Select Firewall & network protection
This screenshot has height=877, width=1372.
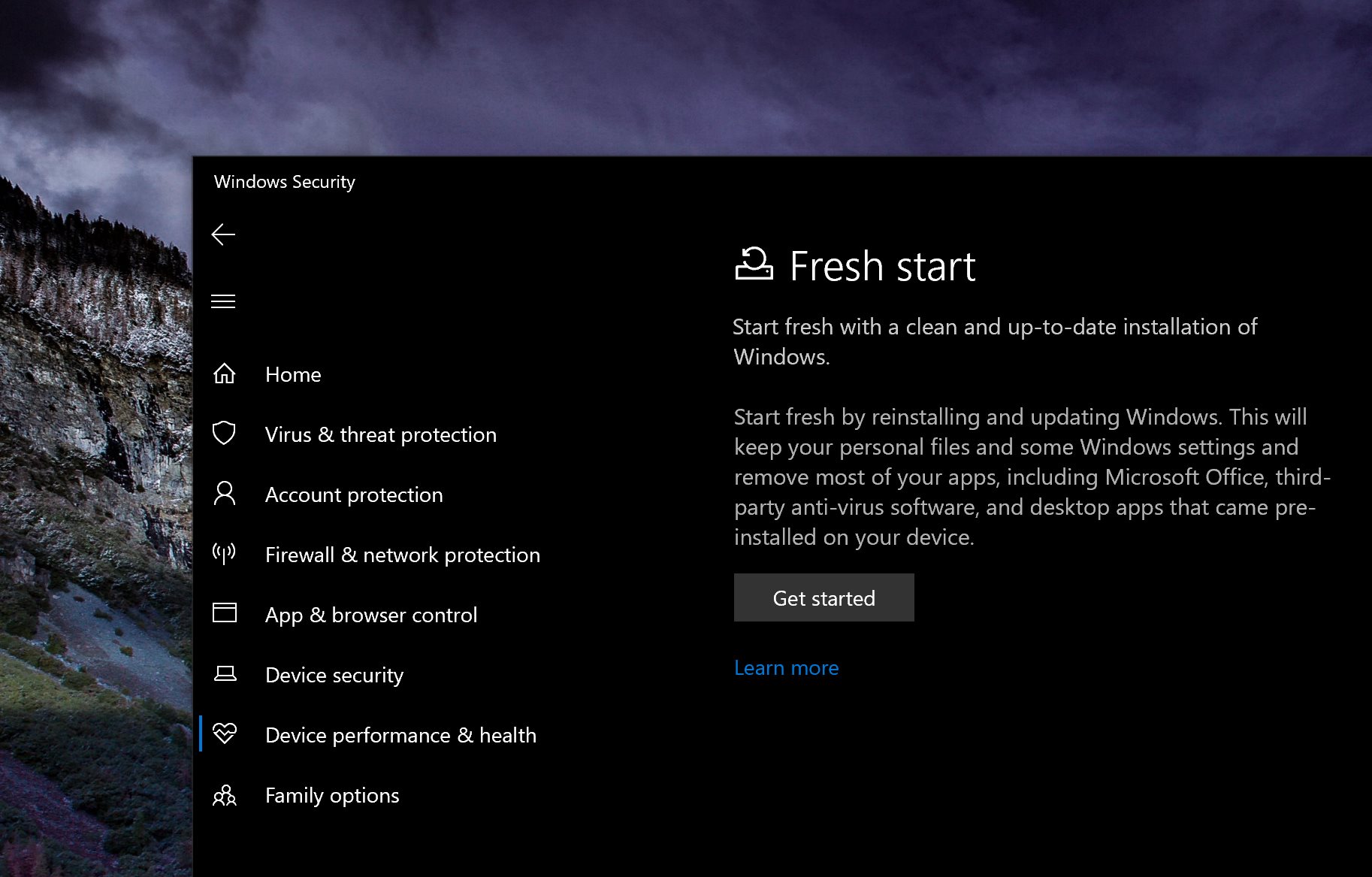coord(403,555)
